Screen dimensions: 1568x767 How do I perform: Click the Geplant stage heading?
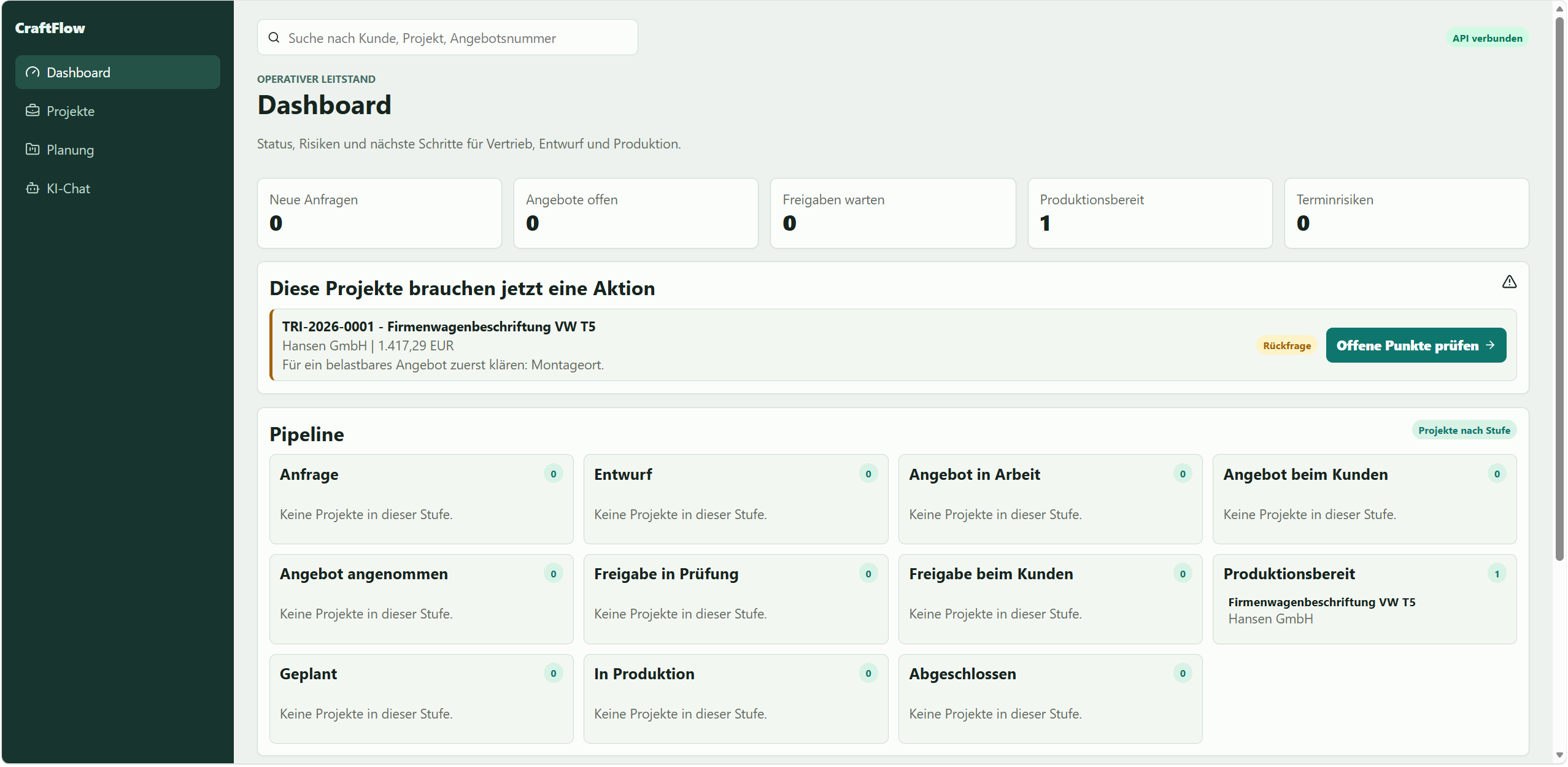coord(309,674)
